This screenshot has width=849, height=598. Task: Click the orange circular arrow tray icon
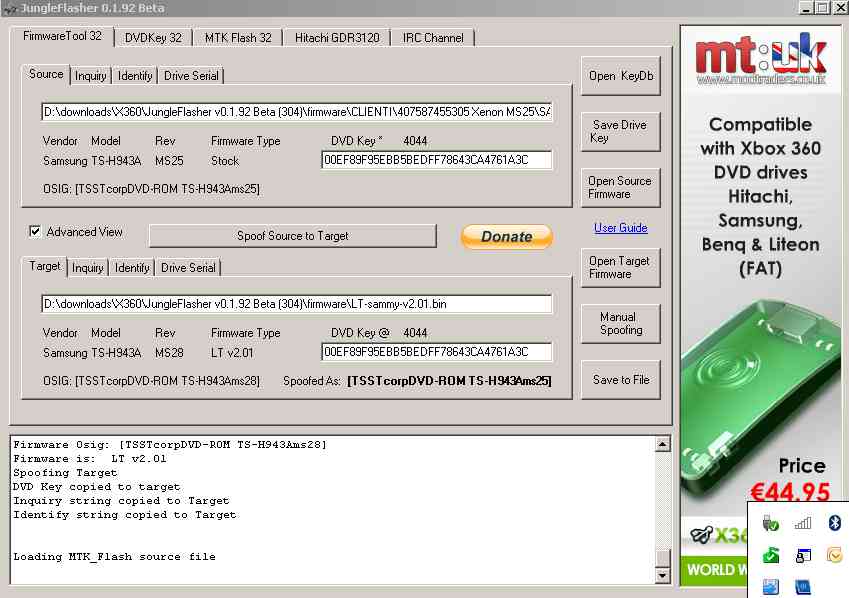(x=834, y=555)
